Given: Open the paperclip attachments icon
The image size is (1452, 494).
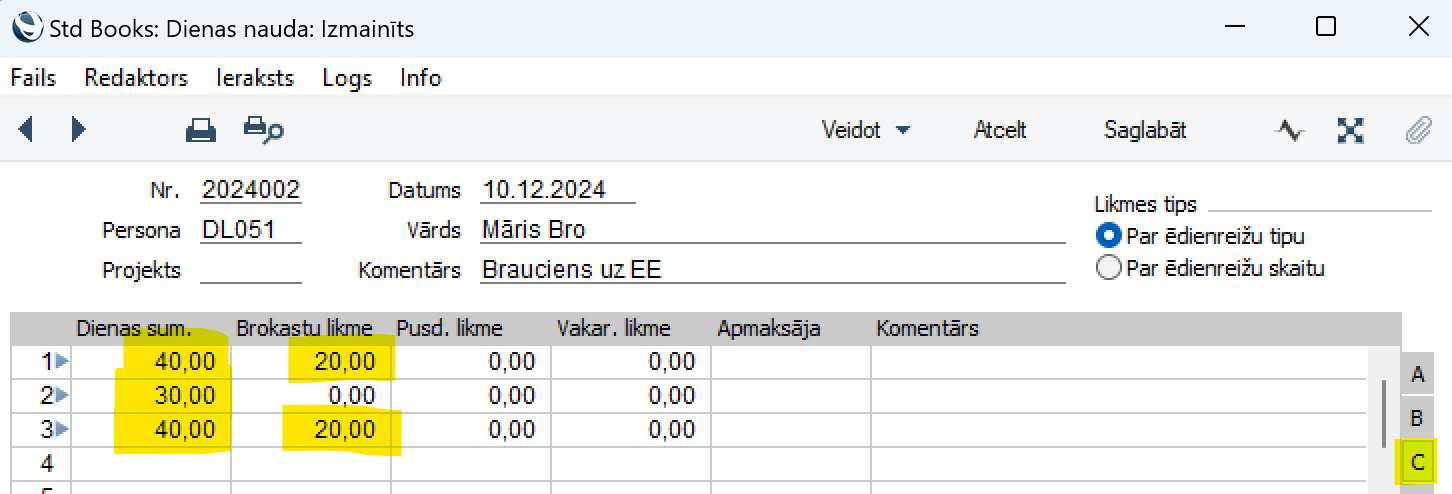Looking at the screenshot, I should click(1418, 131).
